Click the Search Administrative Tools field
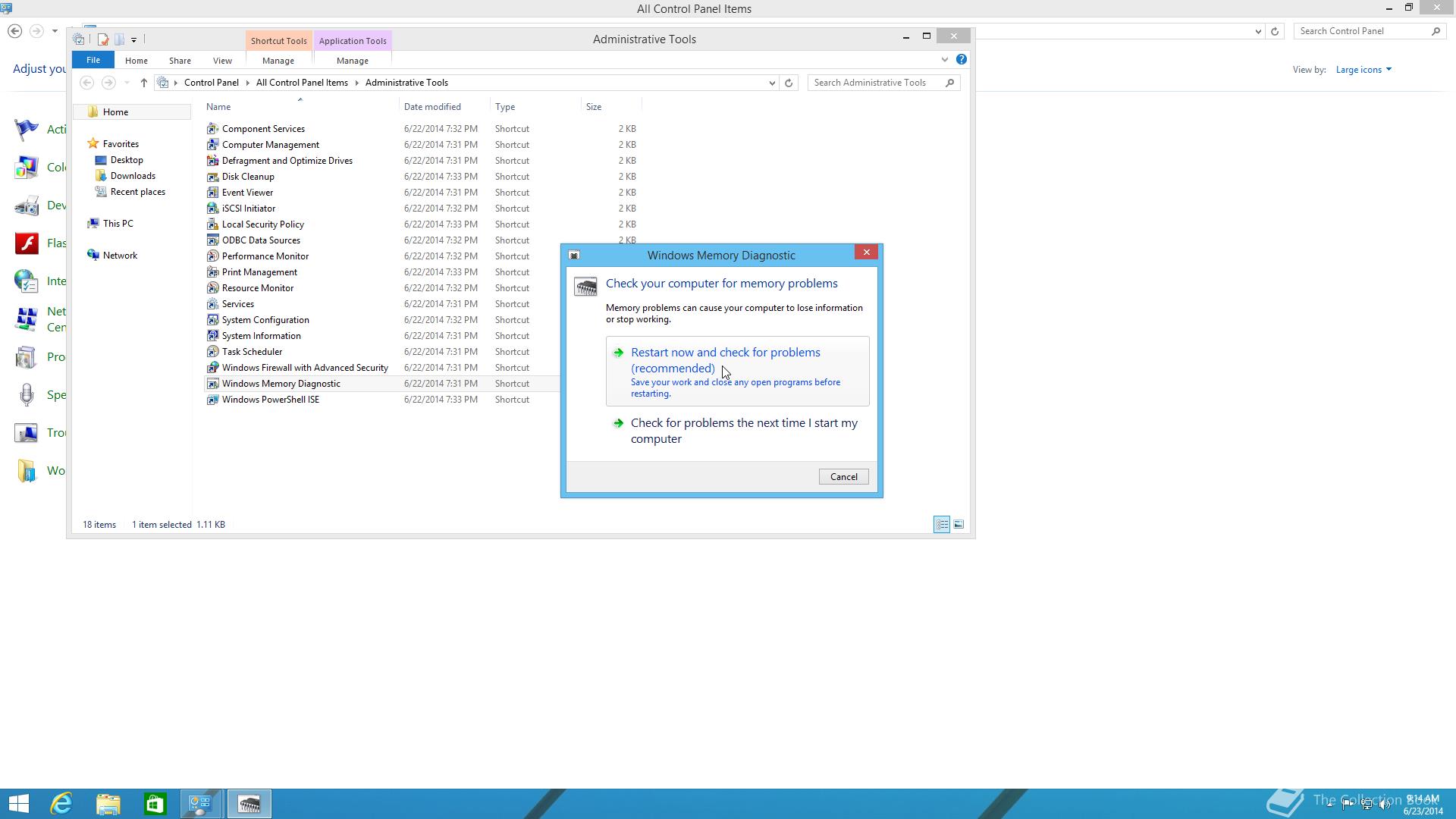1456x819 pixels. click(x=884, y=83)
